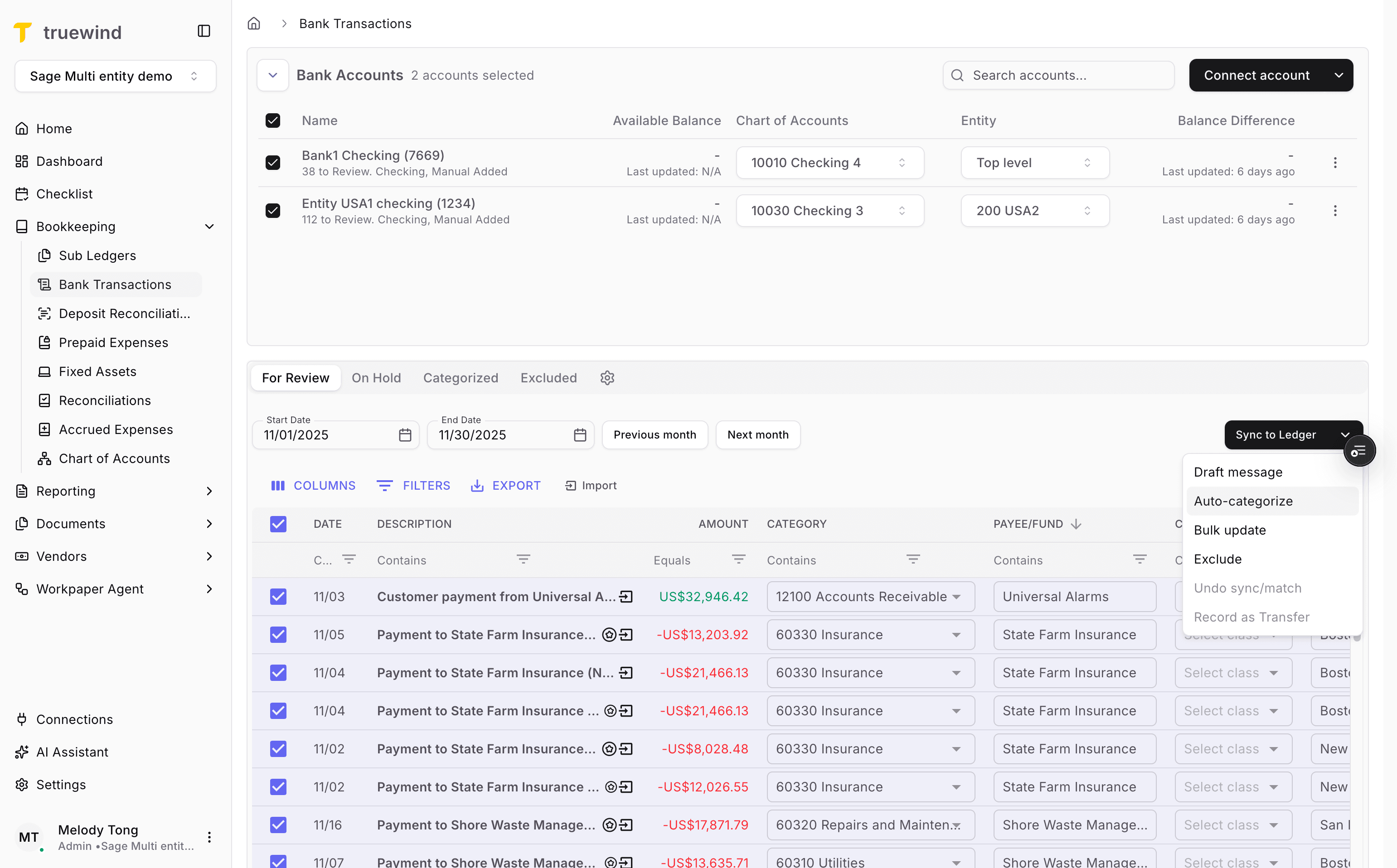
Task: Click the Connect account button
Action: [1256, 75]
